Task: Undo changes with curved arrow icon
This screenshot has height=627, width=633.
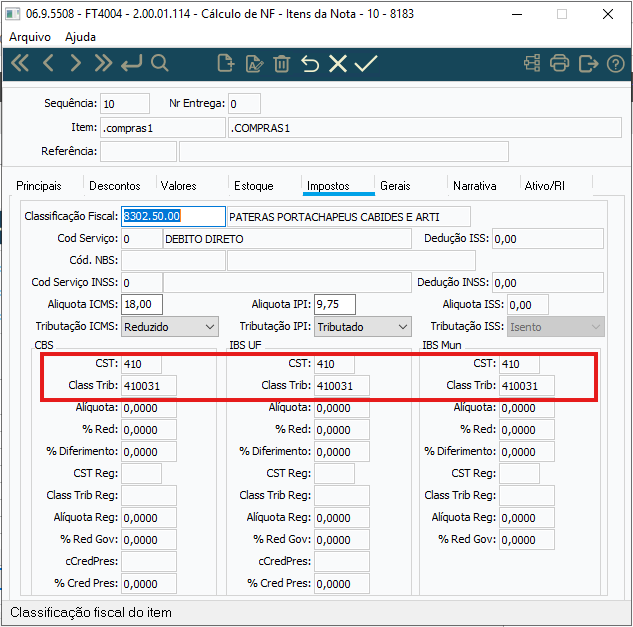Action: (310, 63)
